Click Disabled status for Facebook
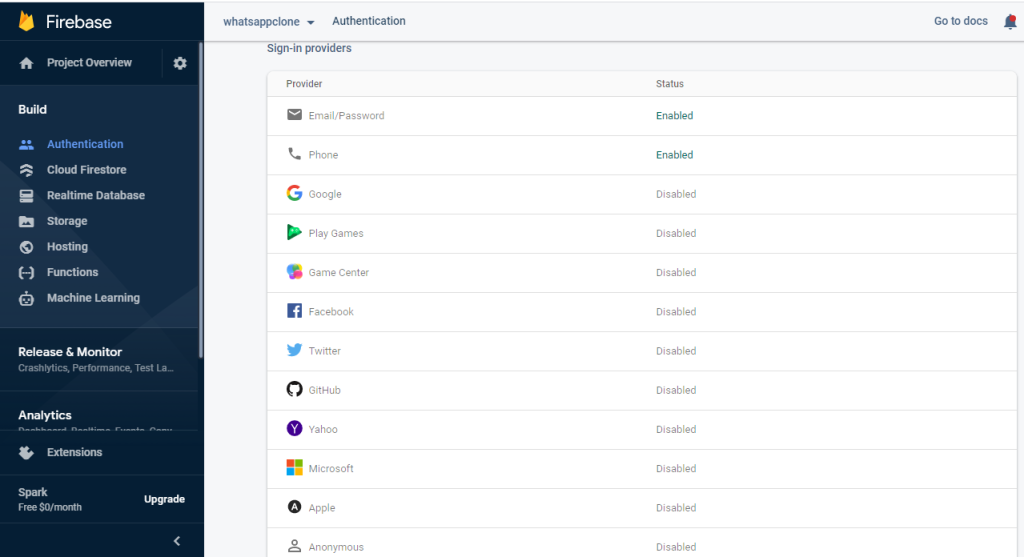 click(x=676, y=311)
